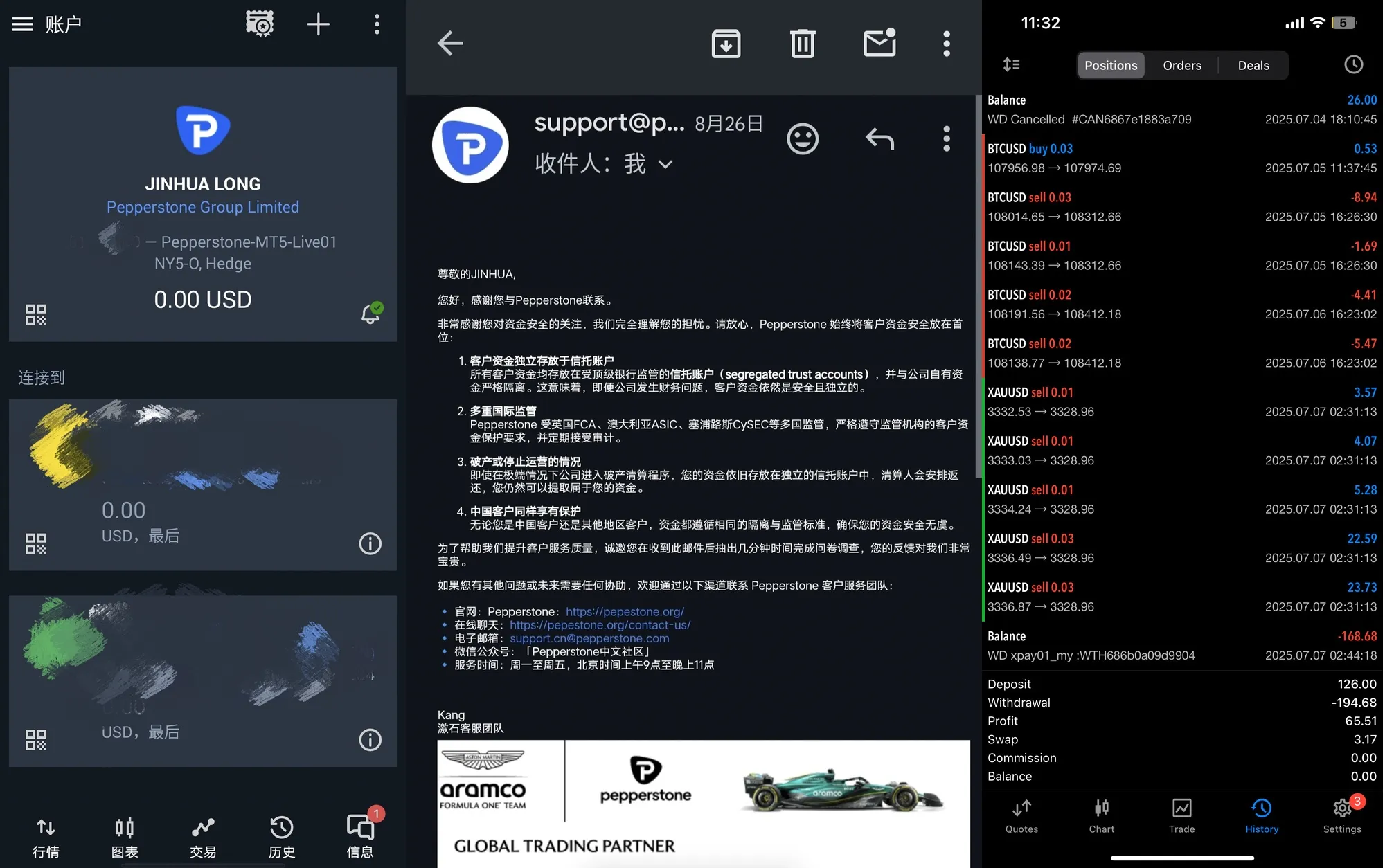The height and width of the screenshot is (868, 1385).
Task: Switch to Orders segment
Action: [1182, 65]
